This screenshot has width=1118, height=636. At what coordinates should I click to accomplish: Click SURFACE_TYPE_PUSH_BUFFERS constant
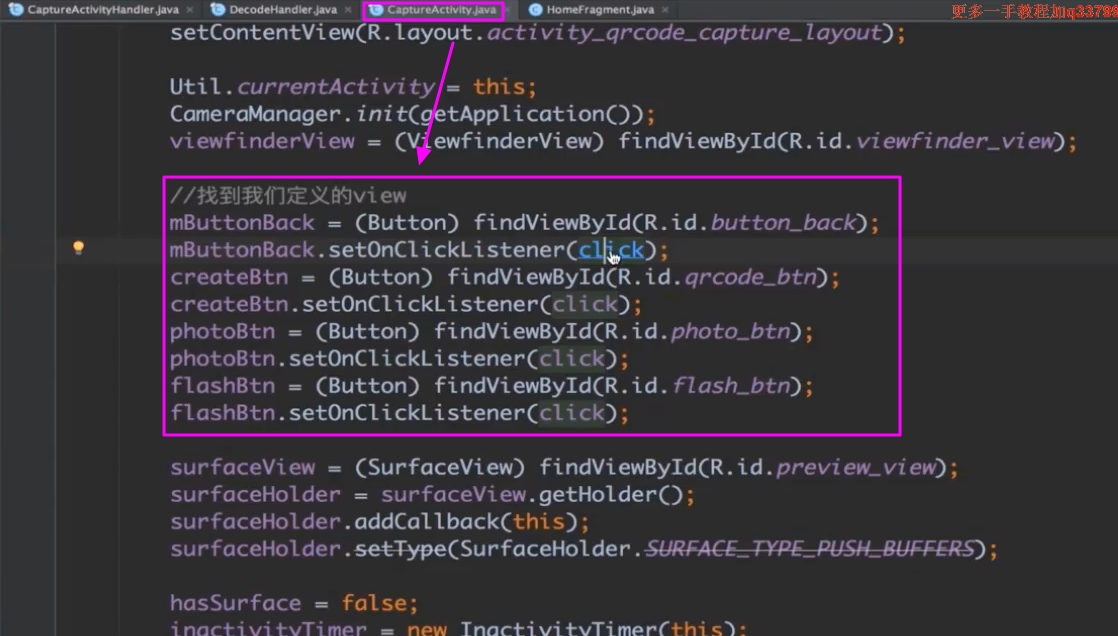tap(810, 548)
